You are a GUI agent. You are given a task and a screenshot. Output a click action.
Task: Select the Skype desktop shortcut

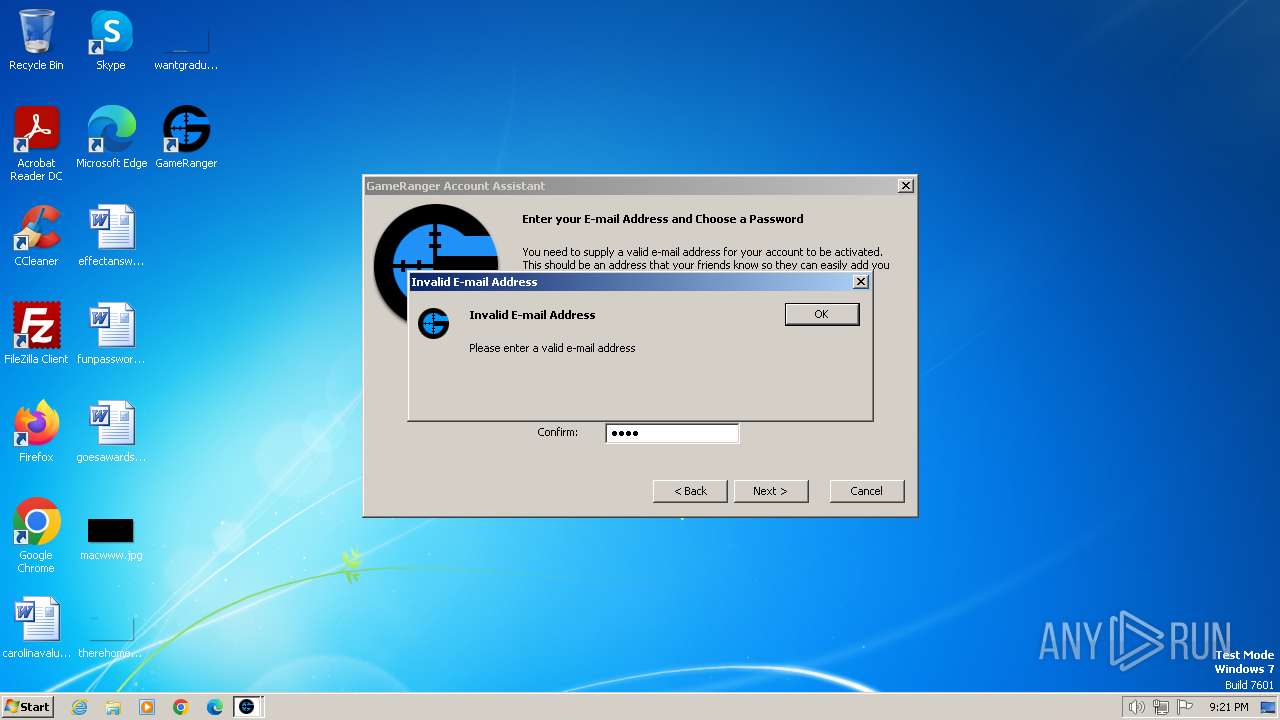pos(111,41)
